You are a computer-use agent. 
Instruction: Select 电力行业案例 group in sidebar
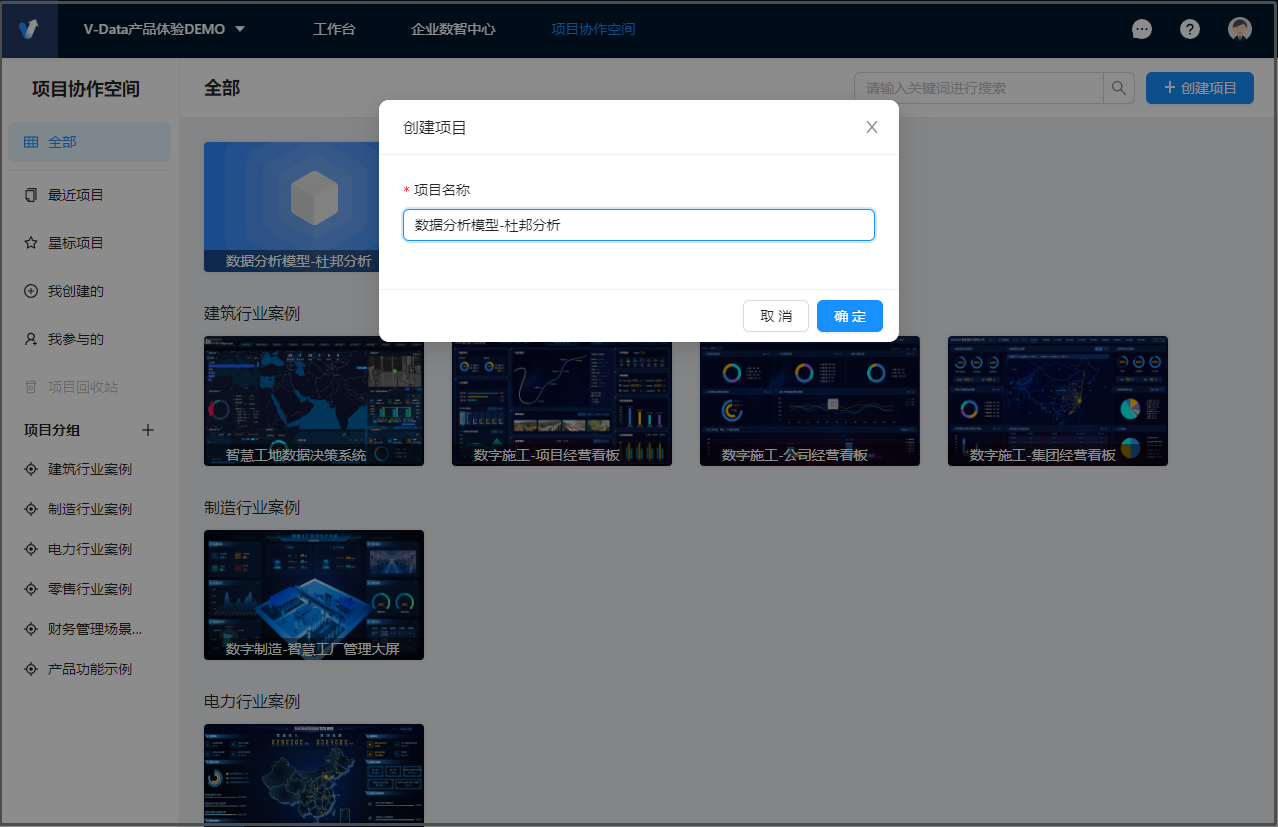(x=89, y=549)
